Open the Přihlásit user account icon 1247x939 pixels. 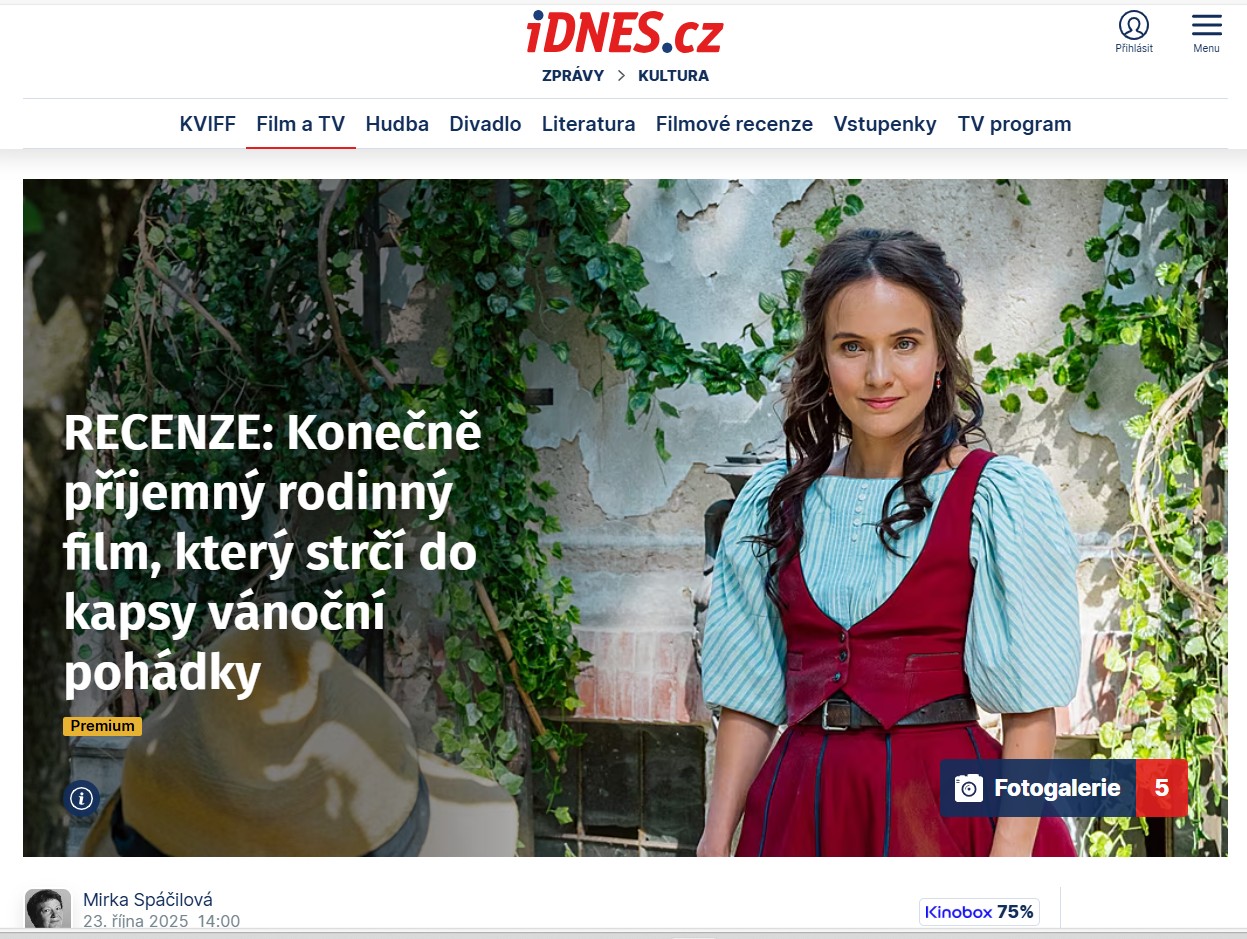point(1134,25)
